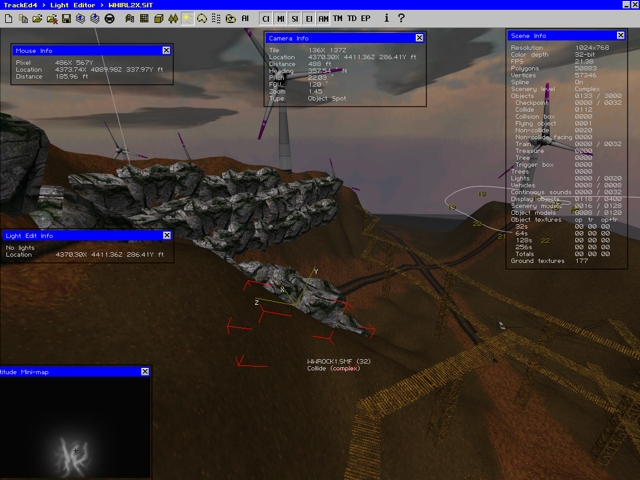Click the new file icon
The width and height of the screenshot is (640, 480).
coord(9,18)
